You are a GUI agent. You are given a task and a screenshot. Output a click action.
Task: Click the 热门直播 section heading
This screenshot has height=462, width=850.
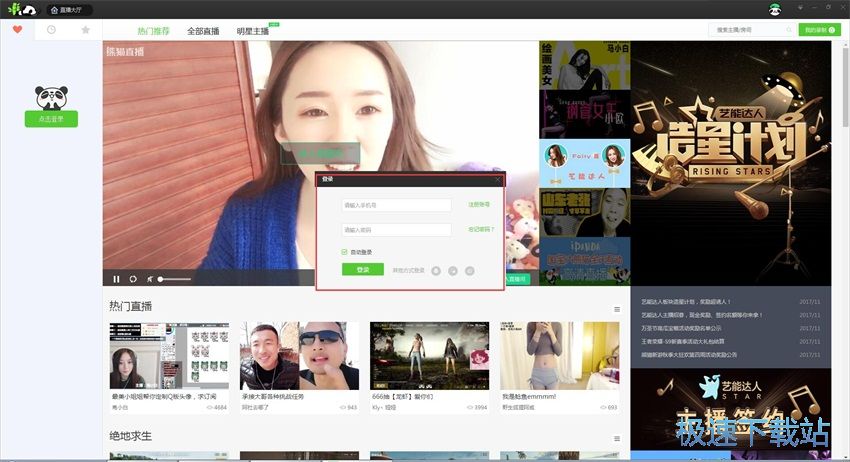tap(131, 306)
